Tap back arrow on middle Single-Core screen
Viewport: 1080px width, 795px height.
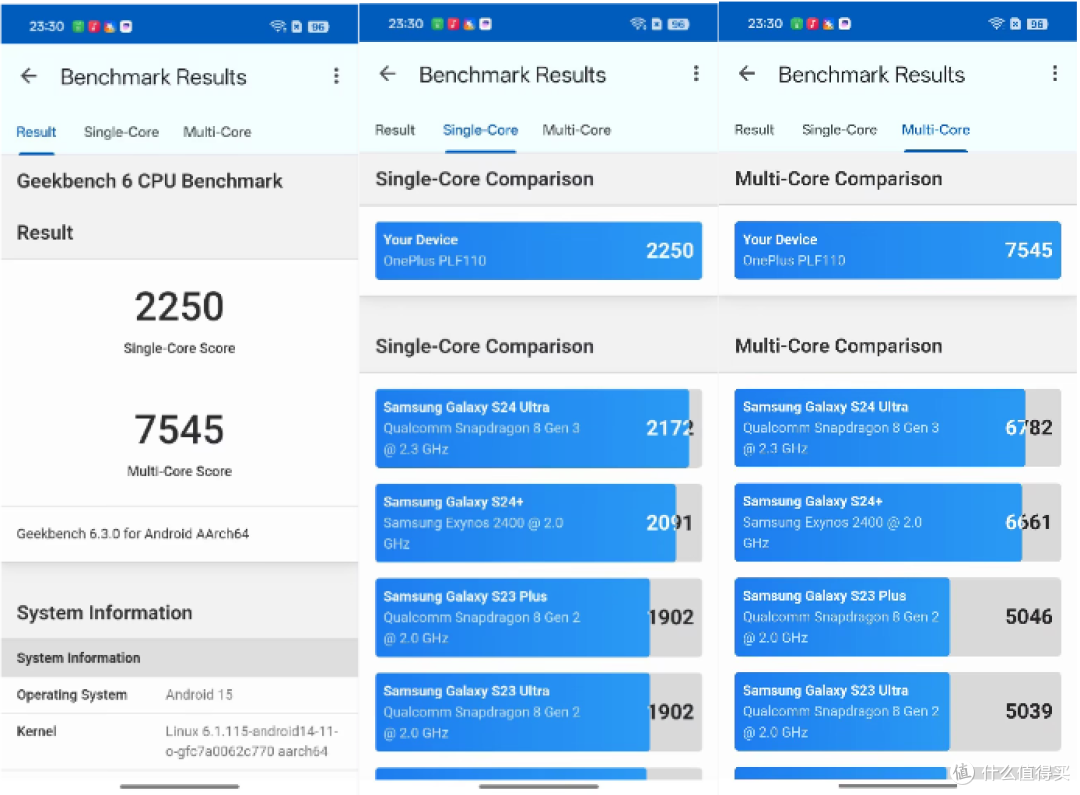[388, 74]
